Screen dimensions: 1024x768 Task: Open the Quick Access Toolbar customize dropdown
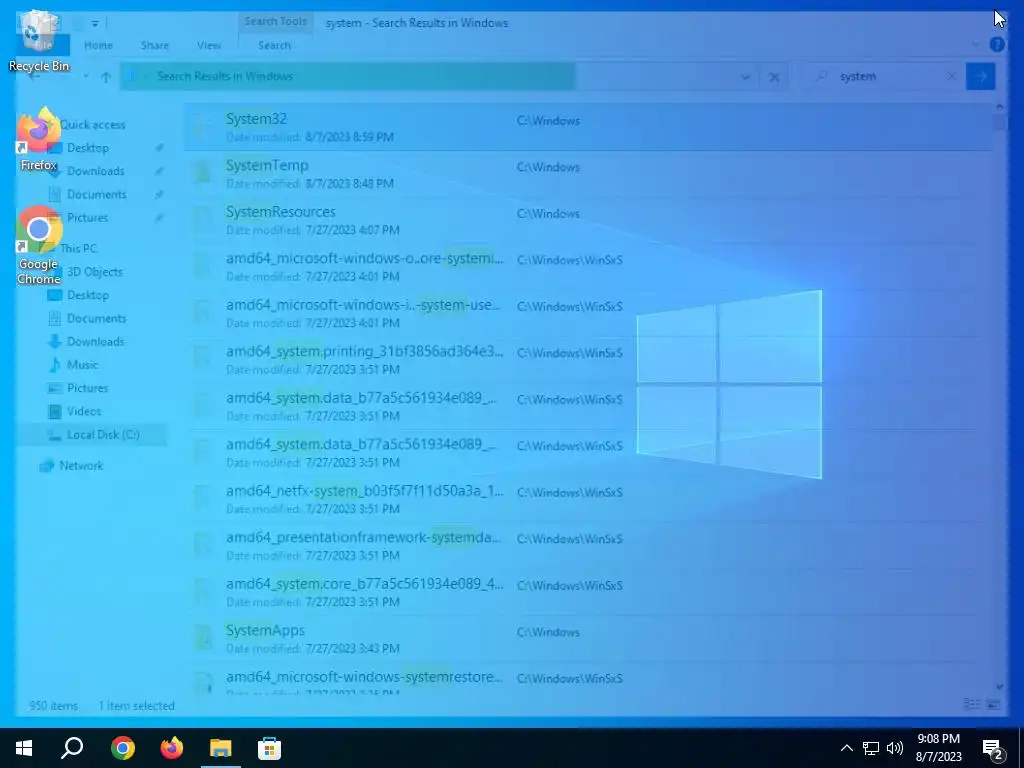pyautogui.click(x=95, y=24)
